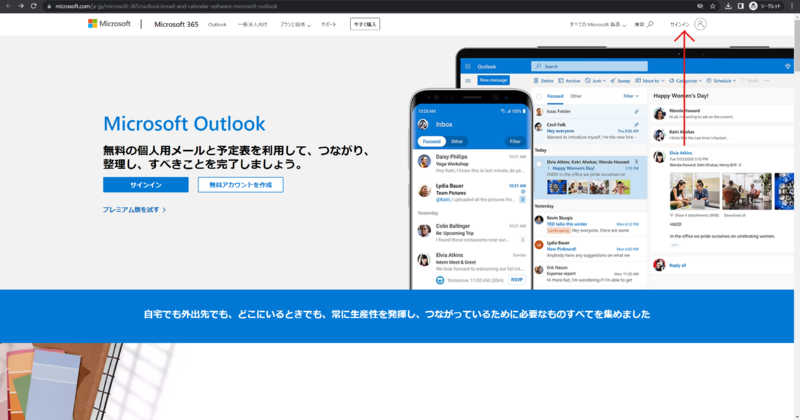Image resolution: width=800 pixels, height=420 pixels.
Task: Click Sweep in the mockup toolbar
Action: 620,81
